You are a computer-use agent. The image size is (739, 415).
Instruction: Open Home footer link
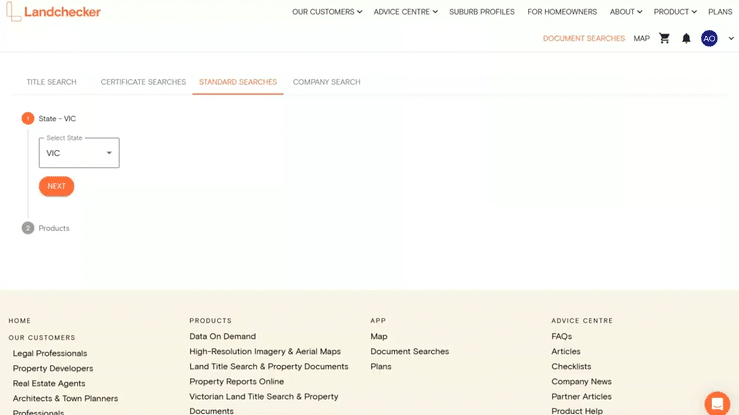pos(19,321)
